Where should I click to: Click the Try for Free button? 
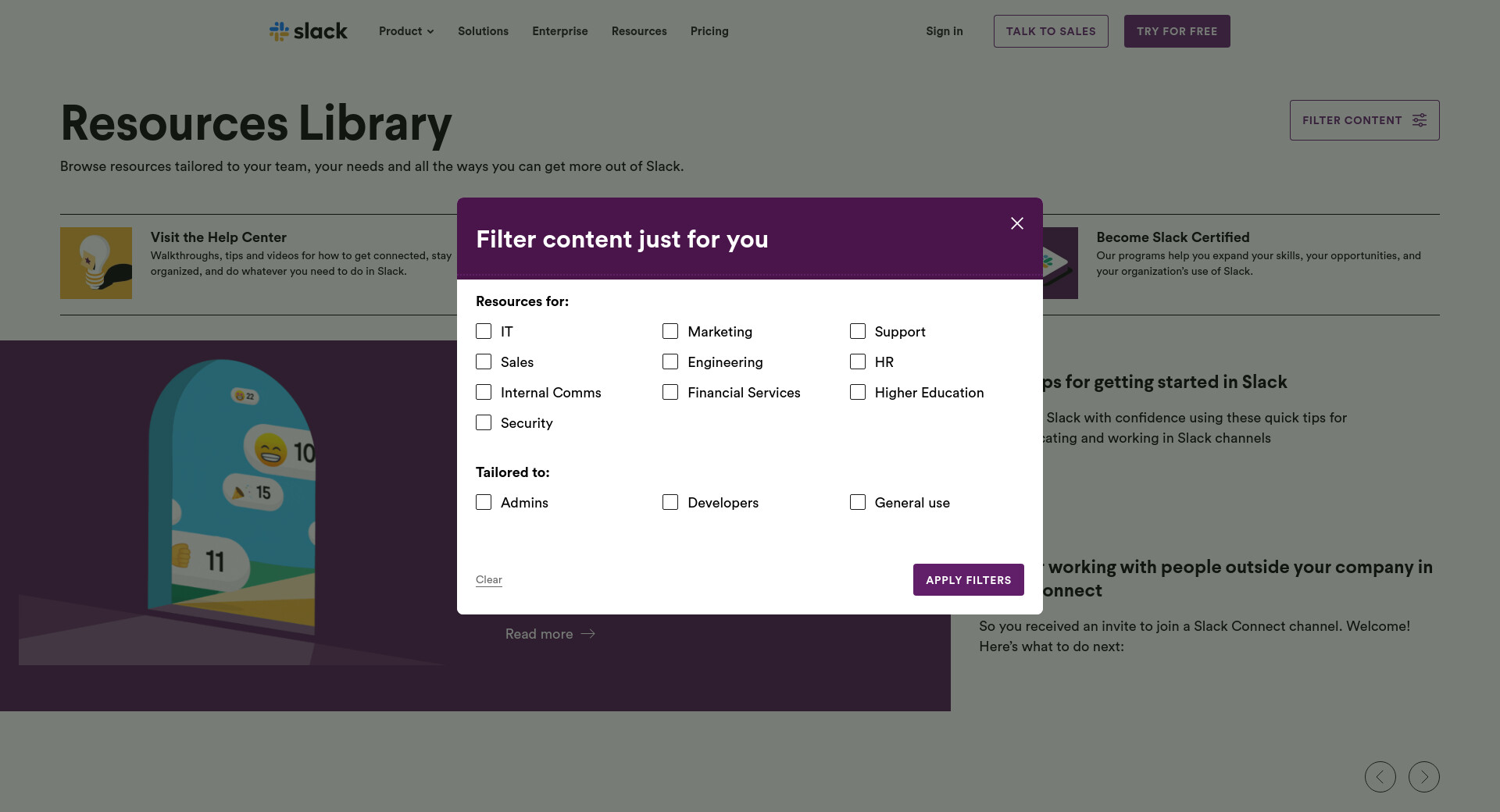click(1177, 31)
